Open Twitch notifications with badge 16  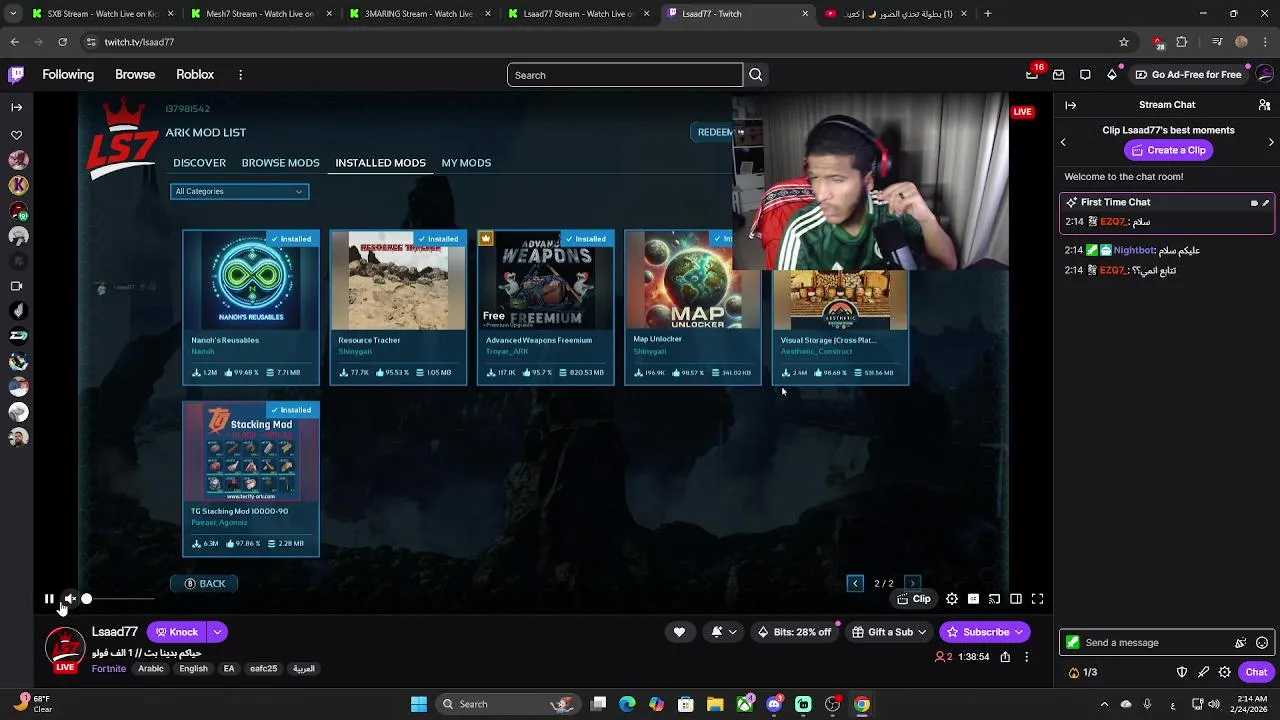(1032, 75)
